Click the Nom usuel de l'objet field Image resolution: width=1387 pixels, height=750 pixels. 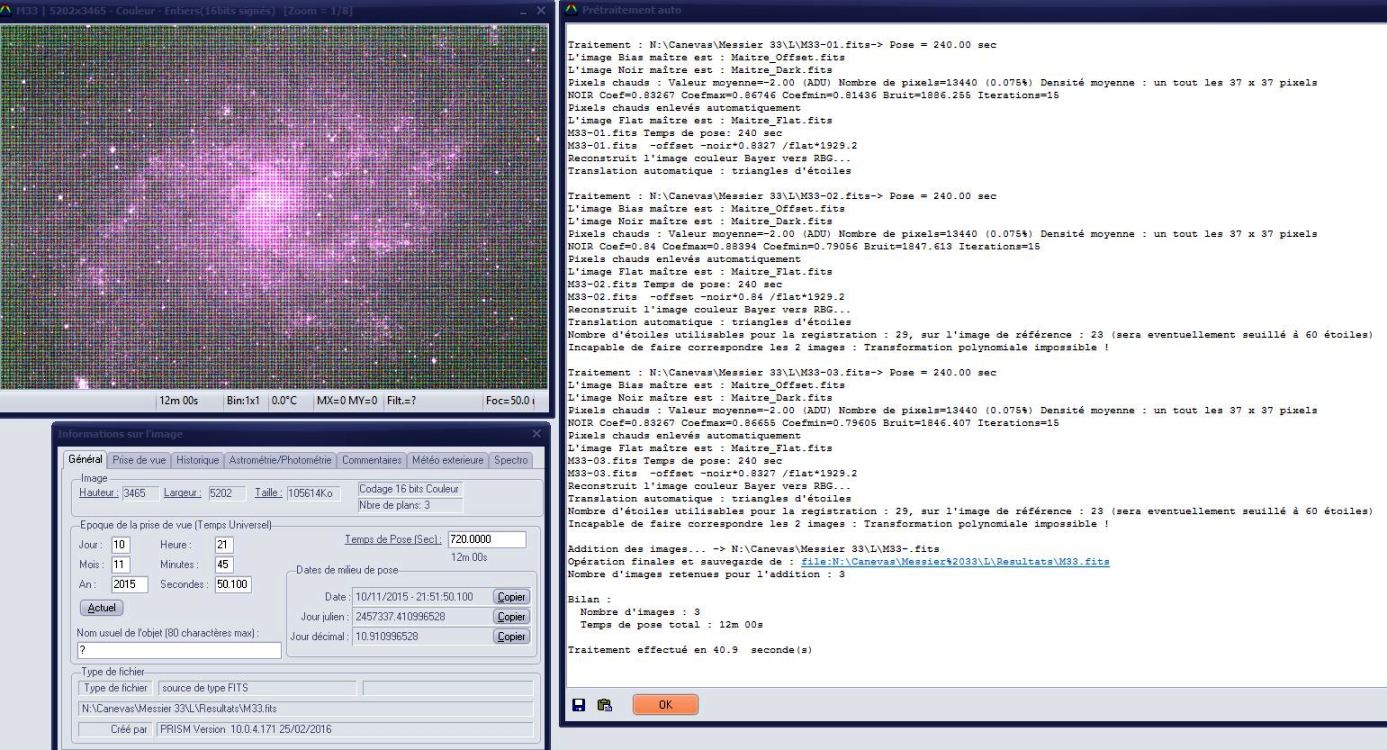[179, 651]
